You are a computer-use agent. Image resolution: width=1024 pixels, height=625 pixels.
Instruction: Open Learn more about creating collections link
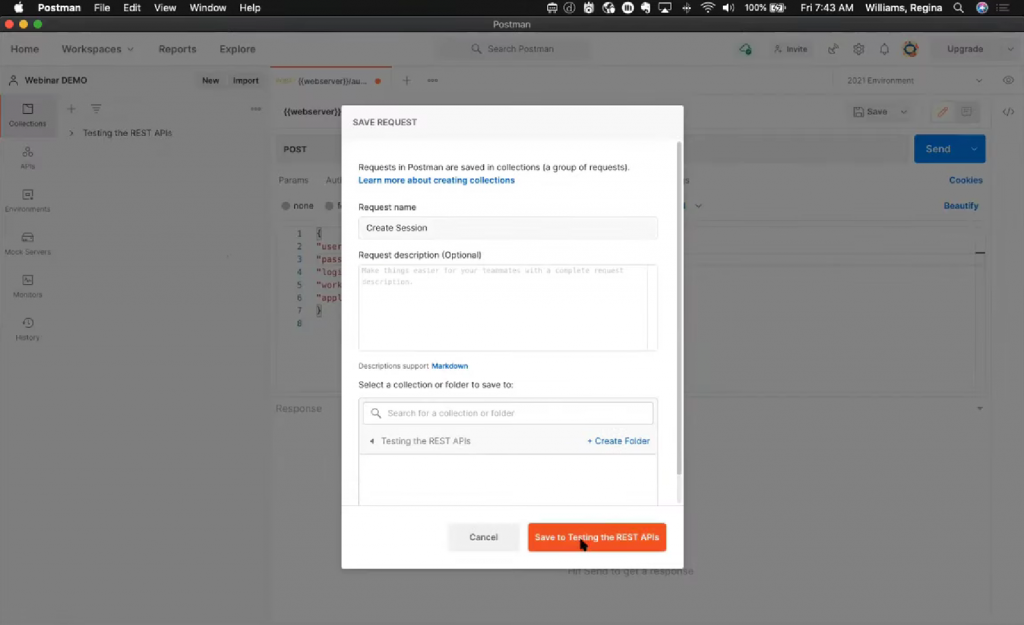point(436,180)
